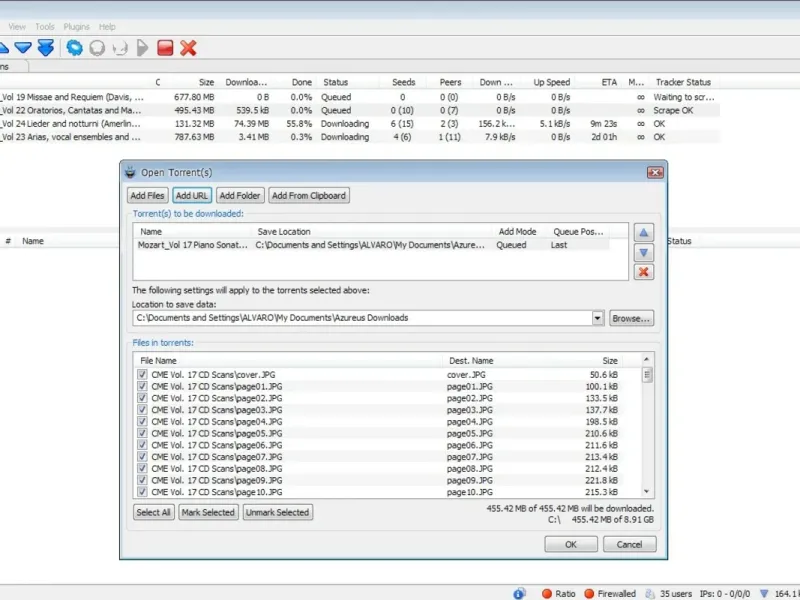Click the download speed arrow in status bar

(x=764, y=593)
